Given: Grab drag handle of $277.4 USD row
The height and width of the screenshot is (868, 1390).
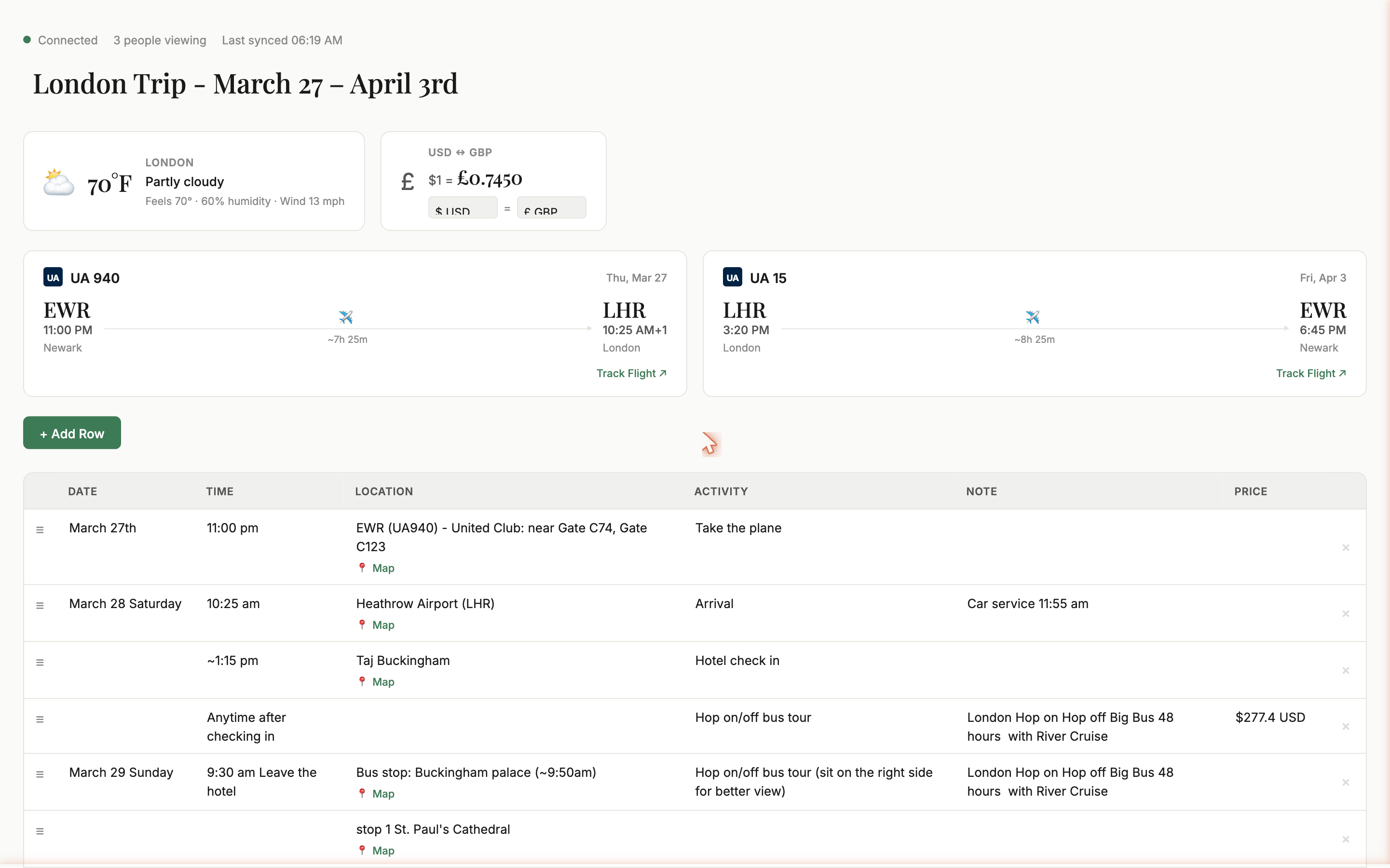Looking at the screenshot, I should 40,719.
